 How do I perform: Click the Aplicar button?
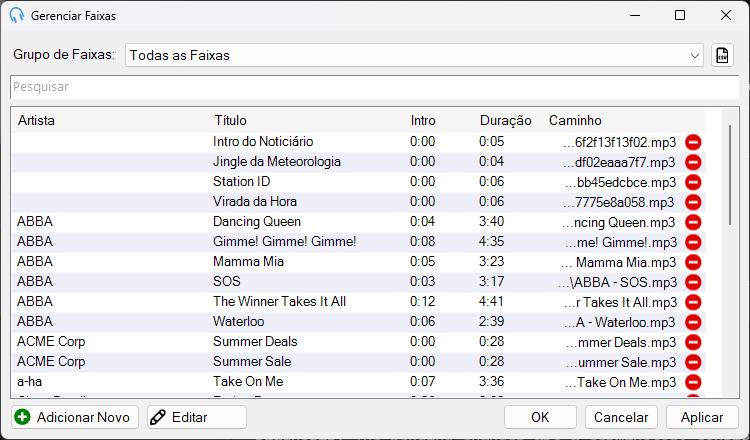pyautogui.click(x=702, y=417)
